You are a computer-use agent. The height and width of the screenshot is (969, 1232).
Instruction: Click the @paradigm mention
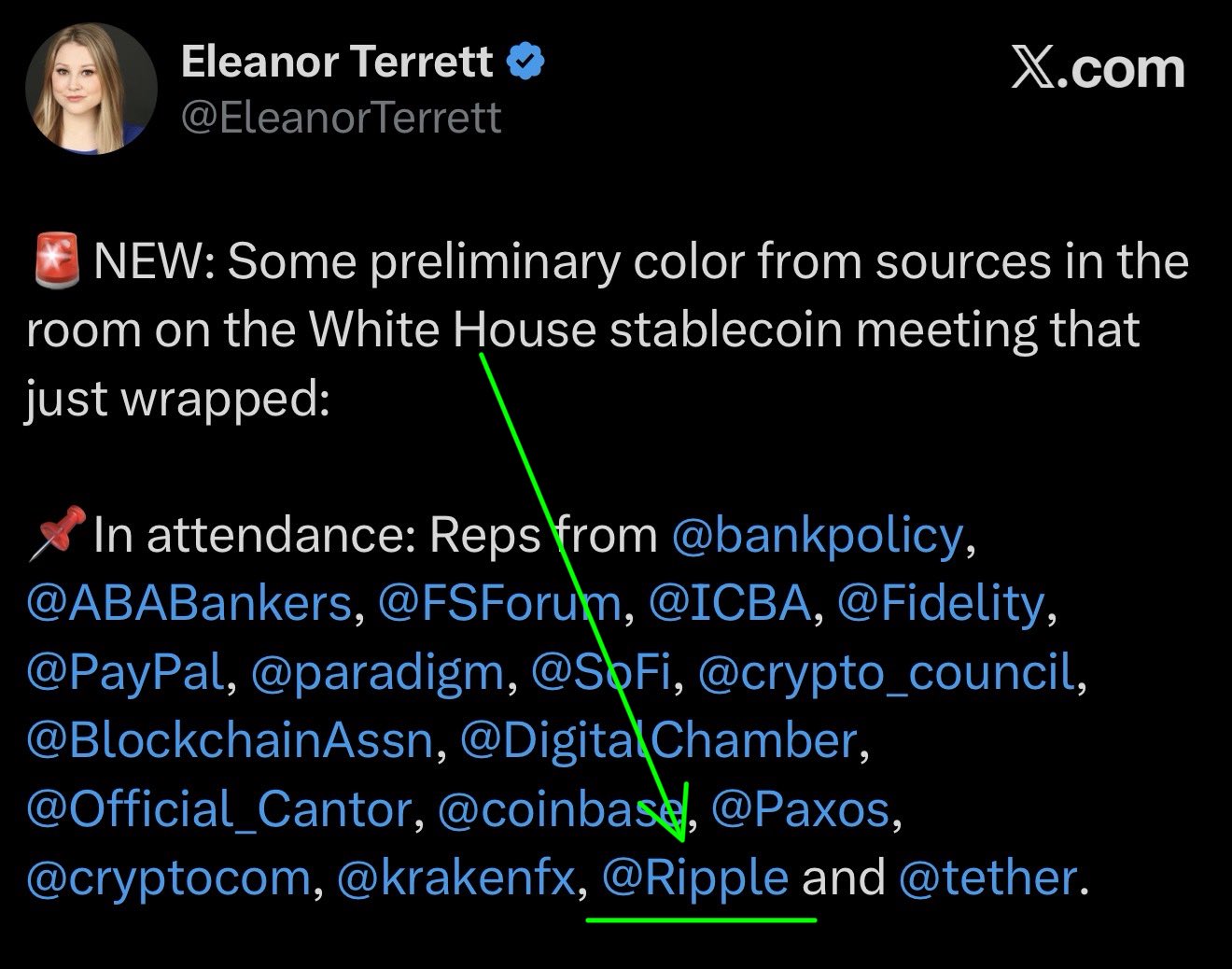378,672
